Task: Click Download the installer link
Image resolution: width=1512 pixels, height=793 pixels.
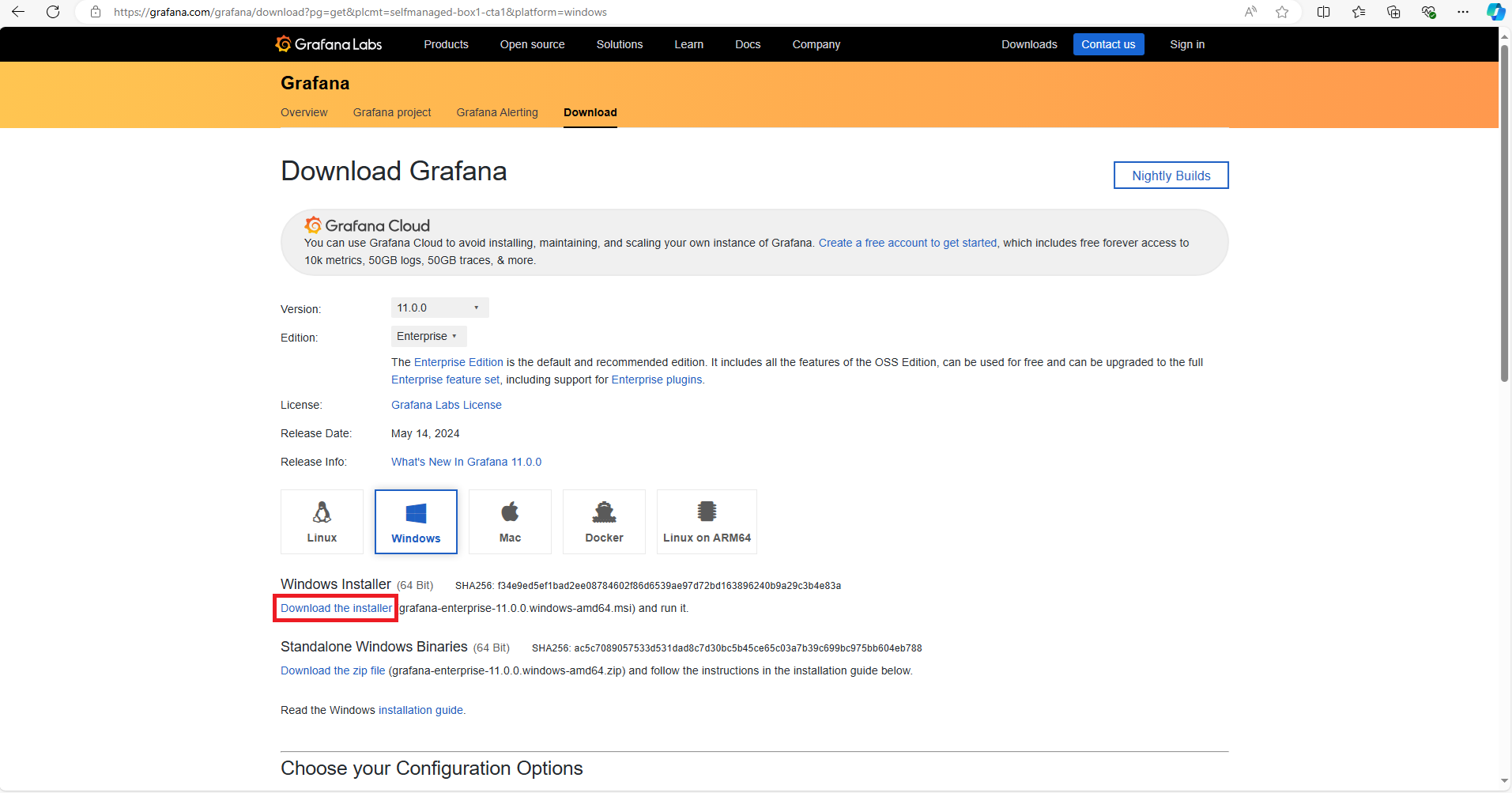Action: [x=336, y=608]
